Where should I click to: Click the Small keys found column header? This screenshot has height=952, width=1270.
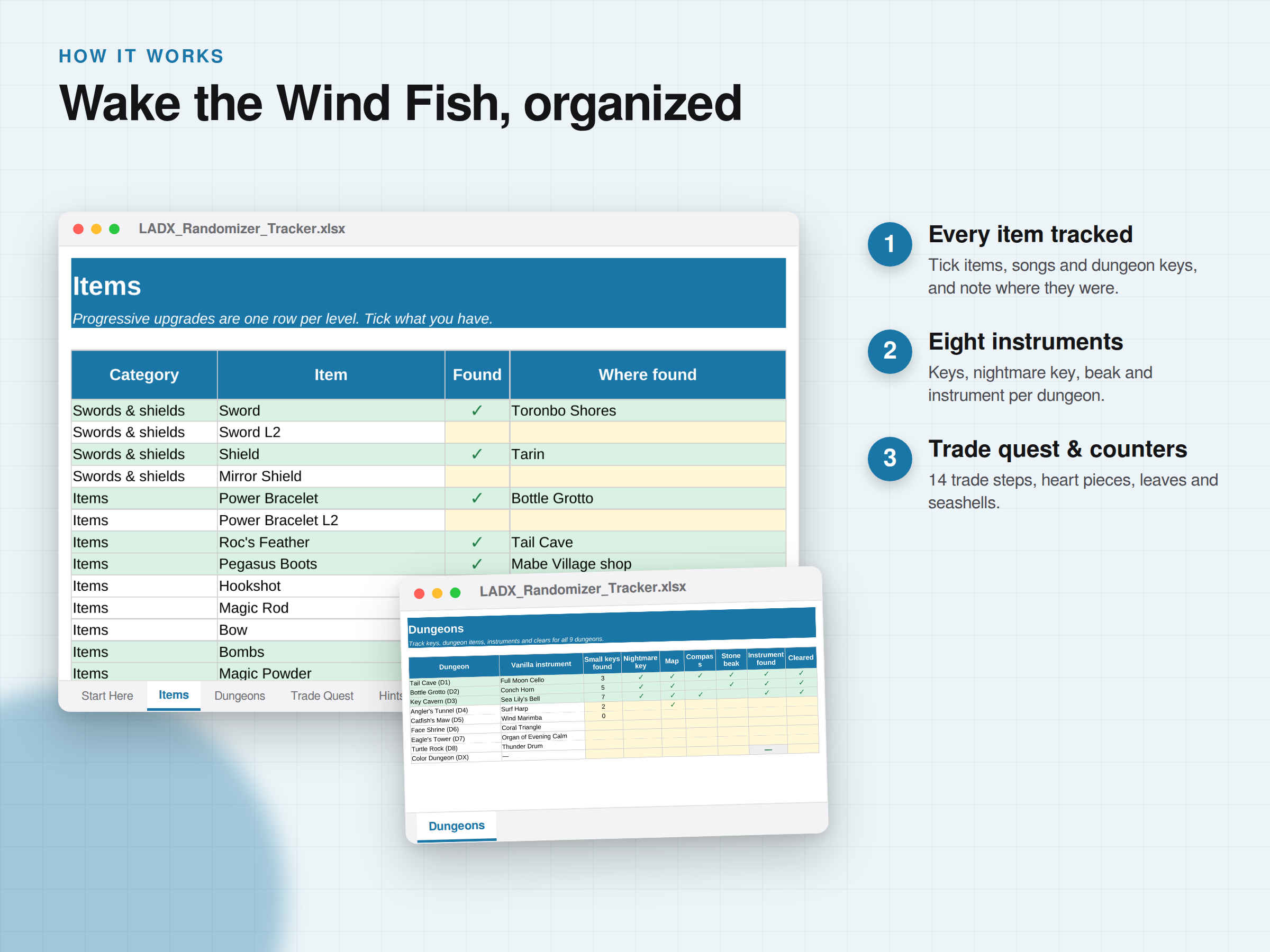click(x=602, y=663)
